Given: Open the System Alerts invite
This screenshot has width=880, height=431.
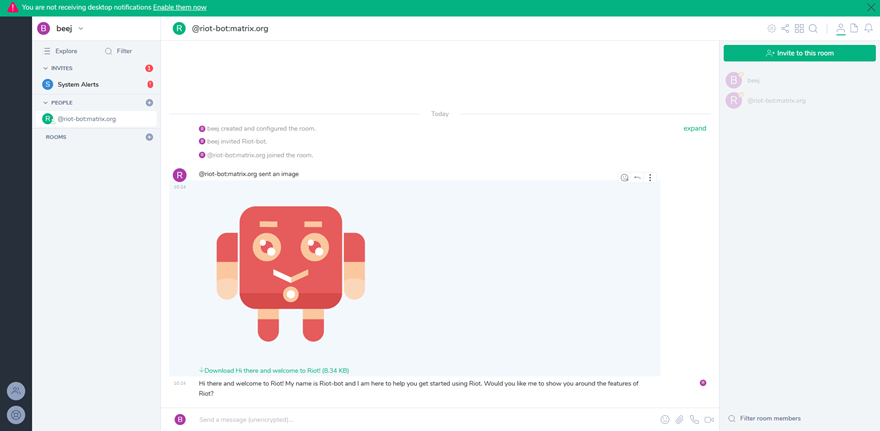Looking at the screenshot, I should pyautogui.click(x=96, y=85).
